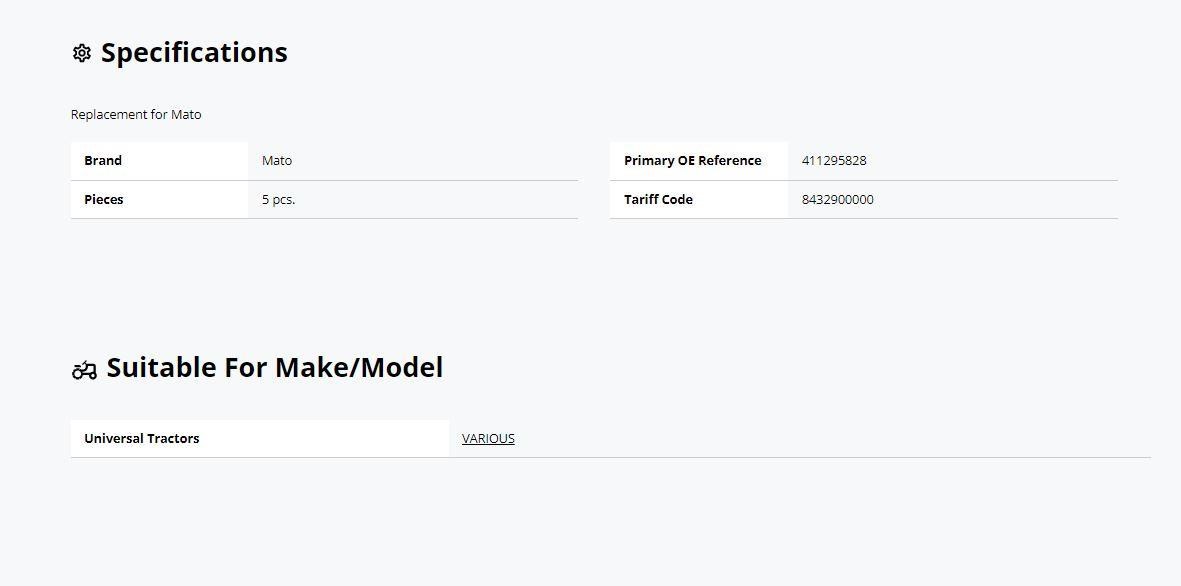Open the VARIOUS models link

488,438
